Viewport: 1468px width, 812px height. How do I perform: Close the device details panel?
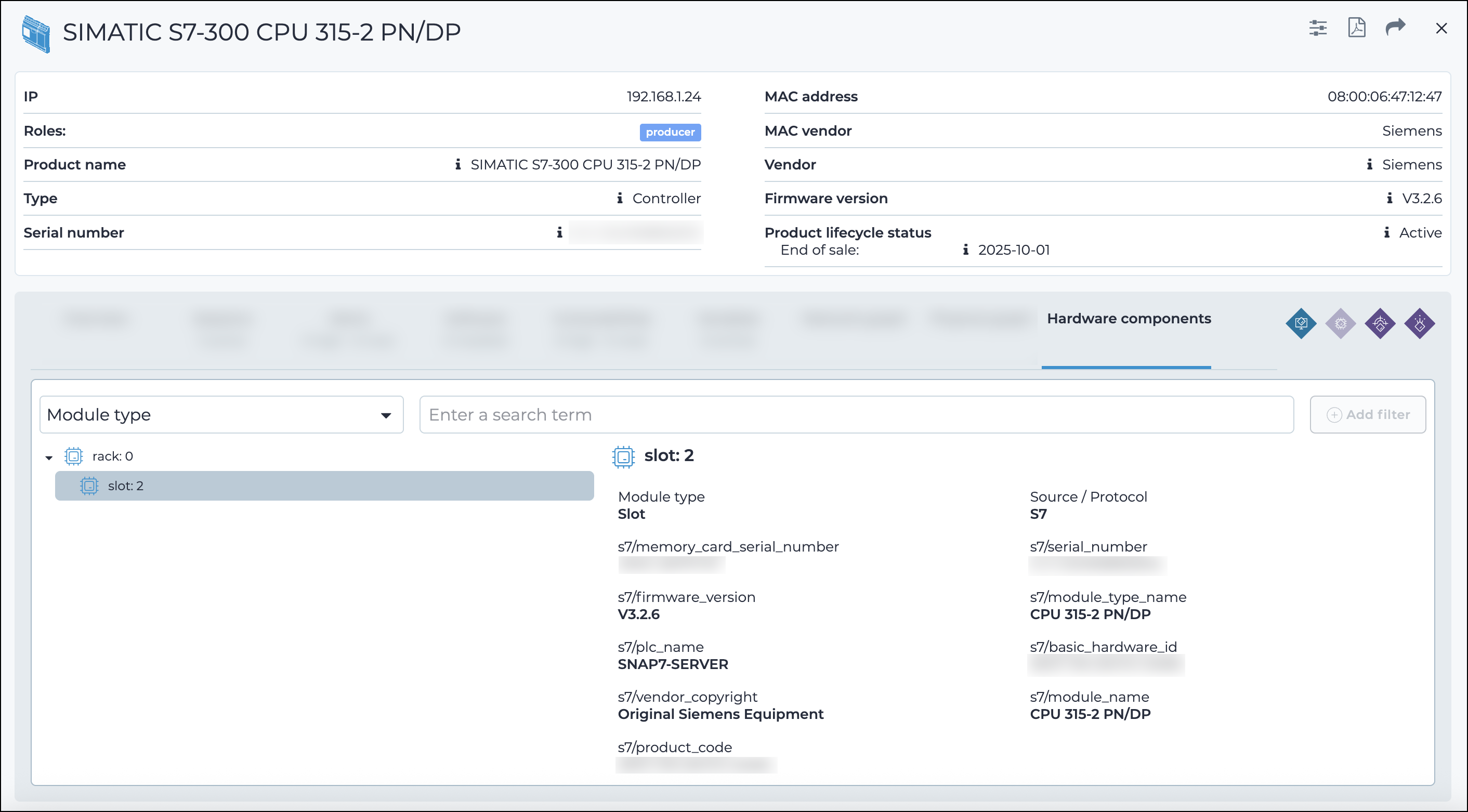click(1441, 29)
